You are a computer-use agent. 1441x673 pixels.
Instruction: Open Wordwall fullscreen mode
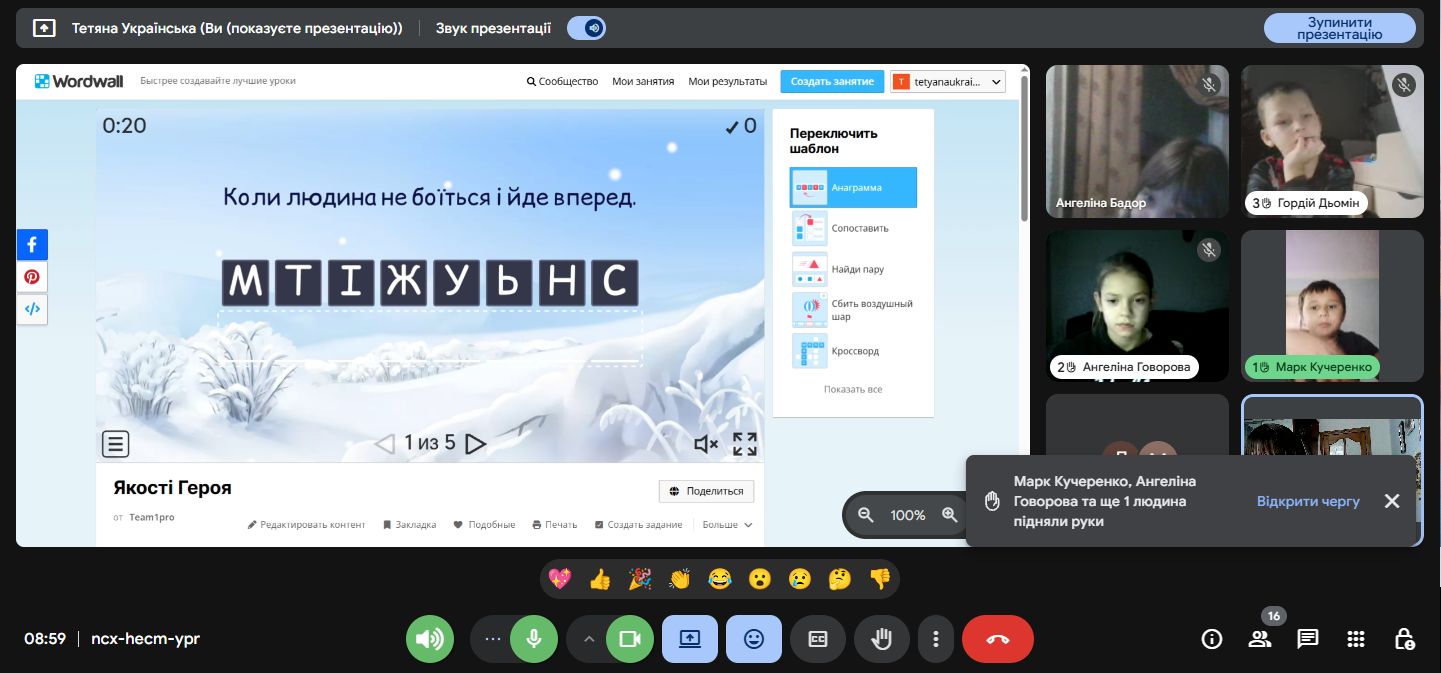(744, 444)
